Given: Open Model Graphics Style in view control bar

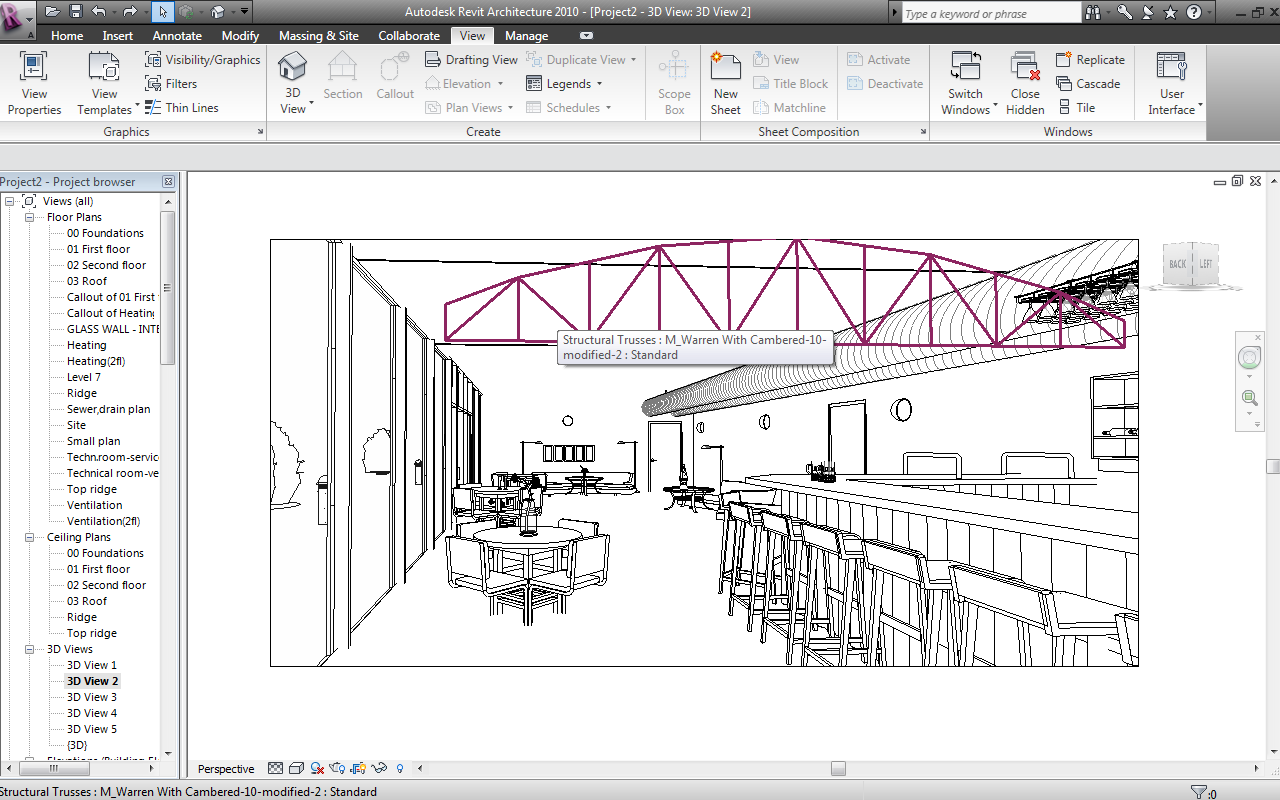Looking at the screenshot, I should (x=296, y=769).
